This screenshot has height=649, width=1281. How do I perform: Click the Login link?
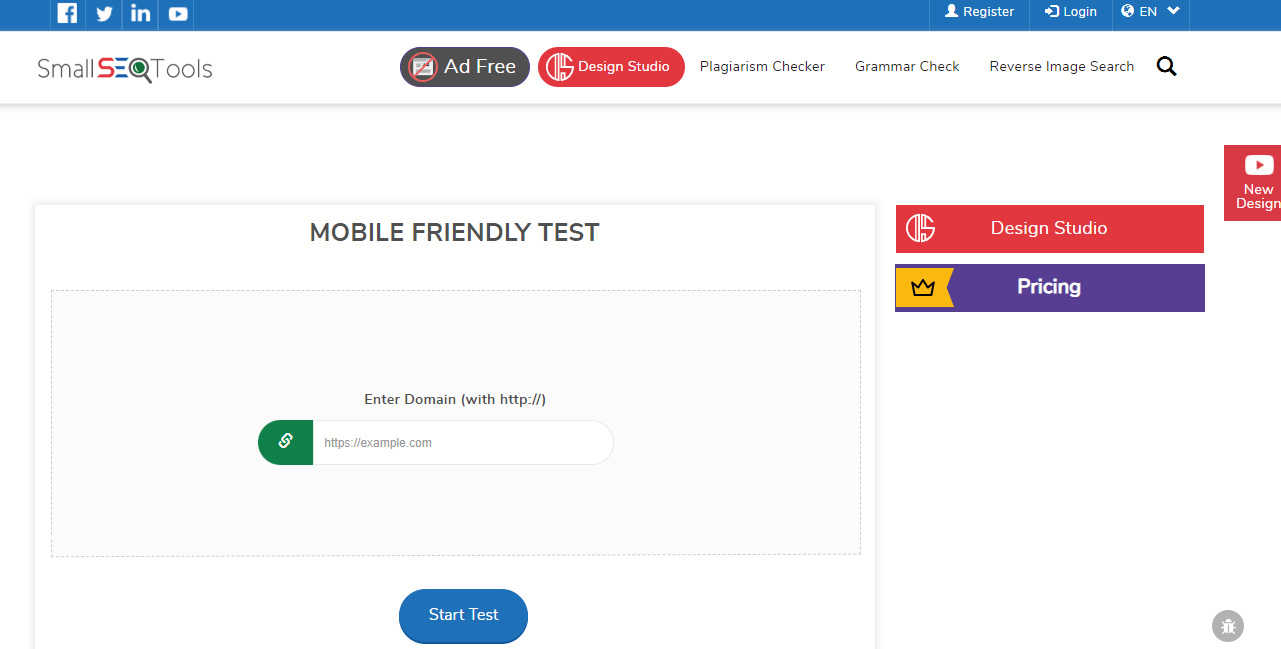[1070, 11]
